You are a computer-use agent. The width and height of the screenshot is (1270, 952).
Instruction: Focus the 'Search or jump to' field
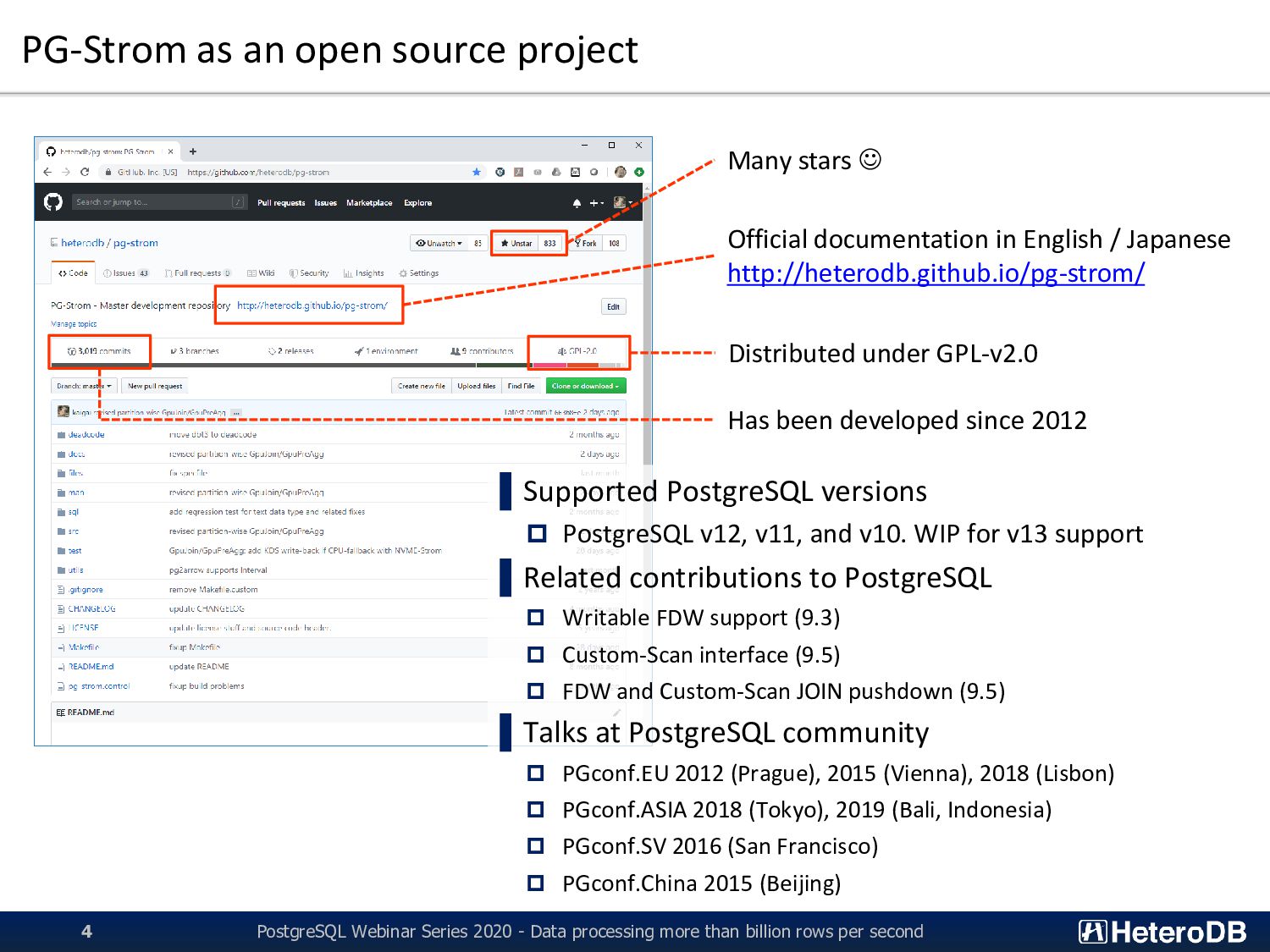tap(158, 202)
